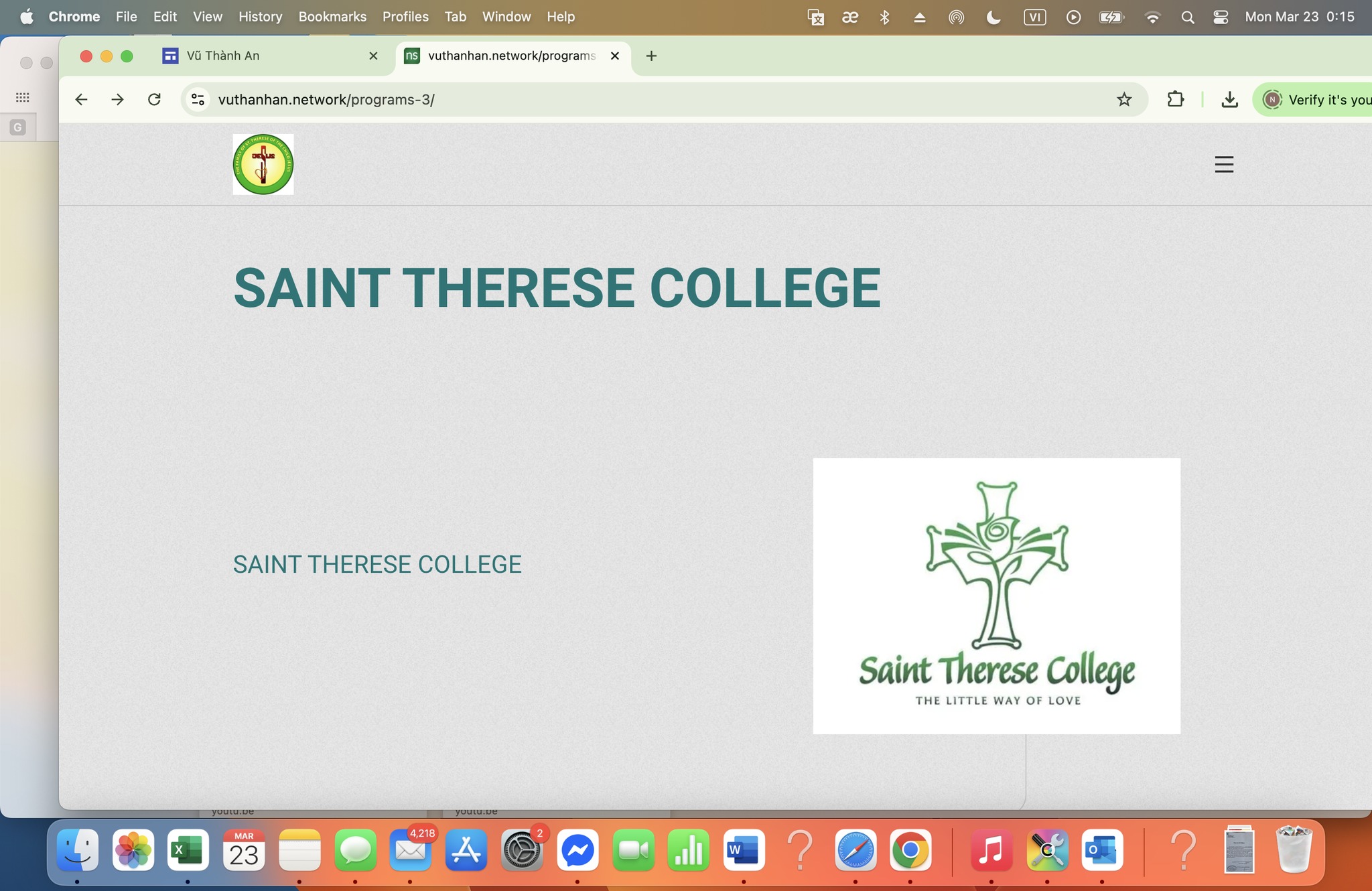Open the File menu
This screenshot has height=891, width=1372.
pos(126,17)
